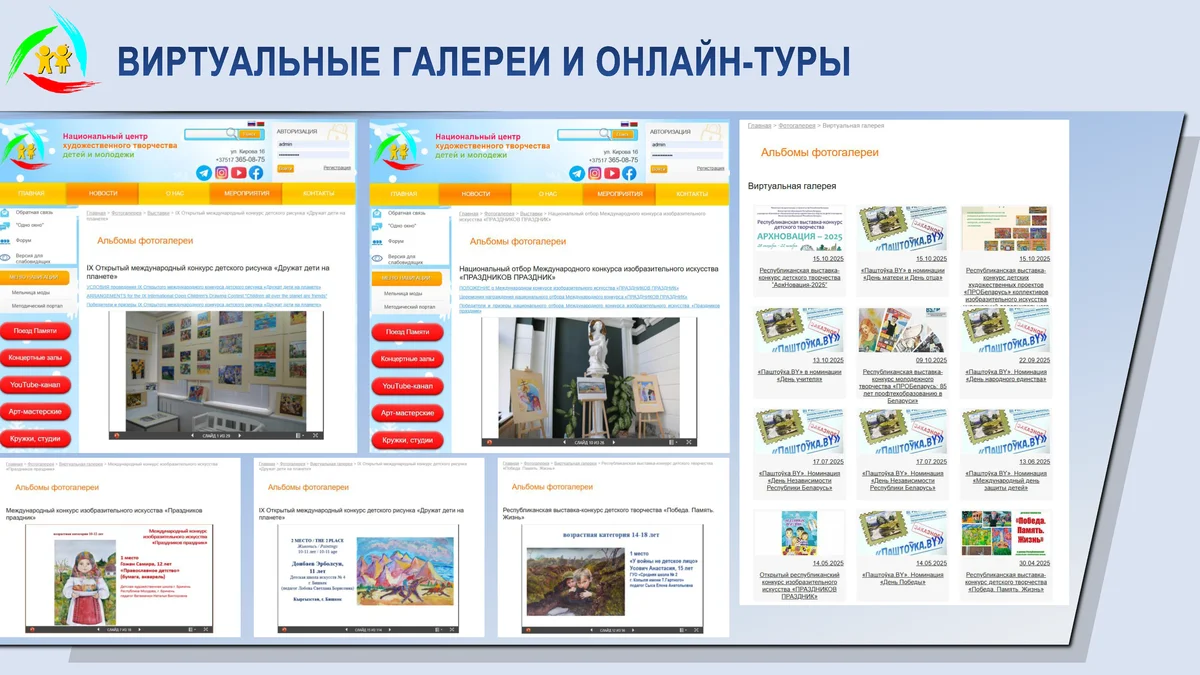Image resolution: width=1200 pixels, height=675 pixels.
Task: Open the НОВОСТИ menu tab in left site
Action: click(x=103, y=193)
